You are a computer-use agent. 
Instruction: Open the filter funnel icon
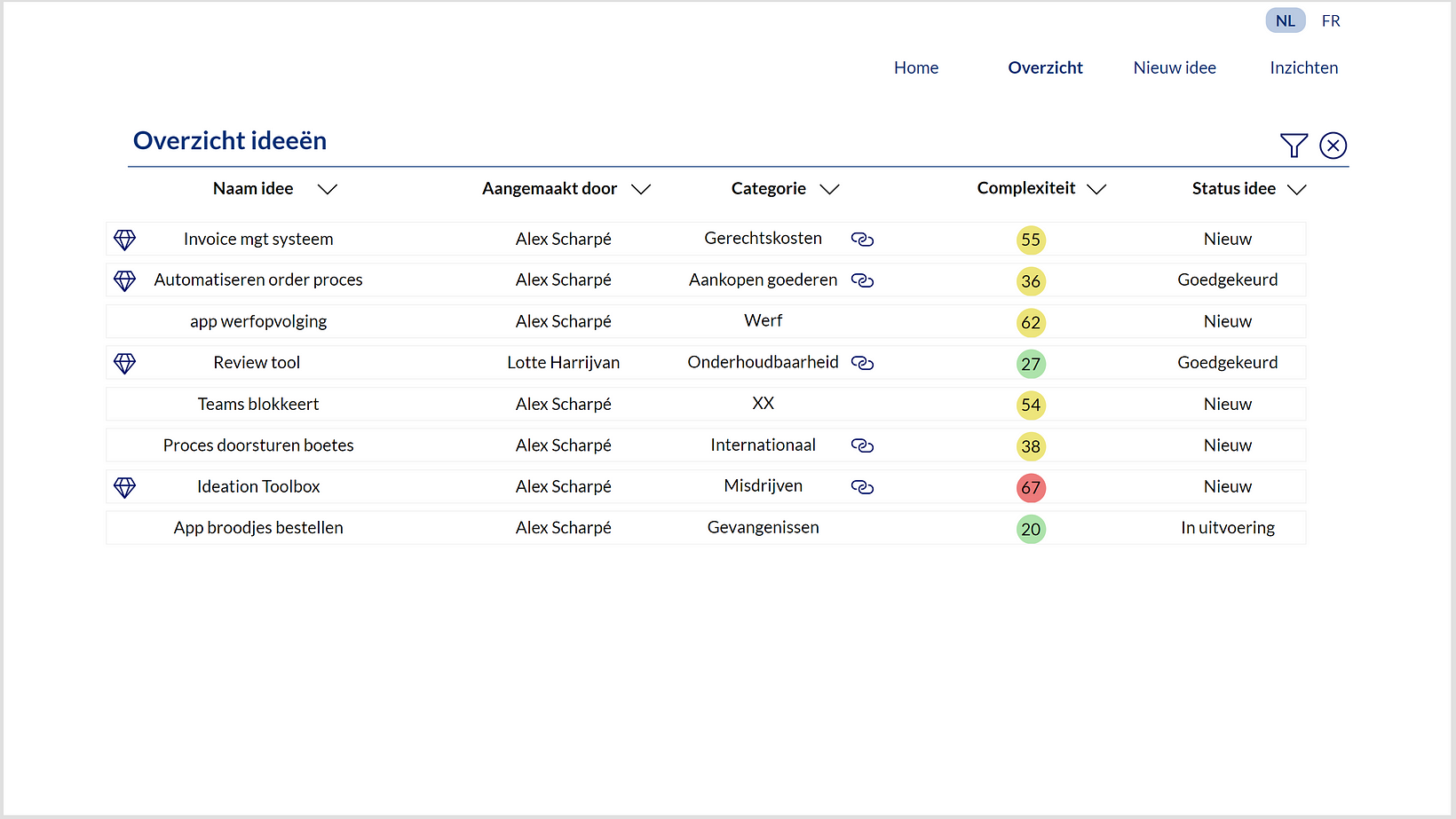(x=1294, y=146)
